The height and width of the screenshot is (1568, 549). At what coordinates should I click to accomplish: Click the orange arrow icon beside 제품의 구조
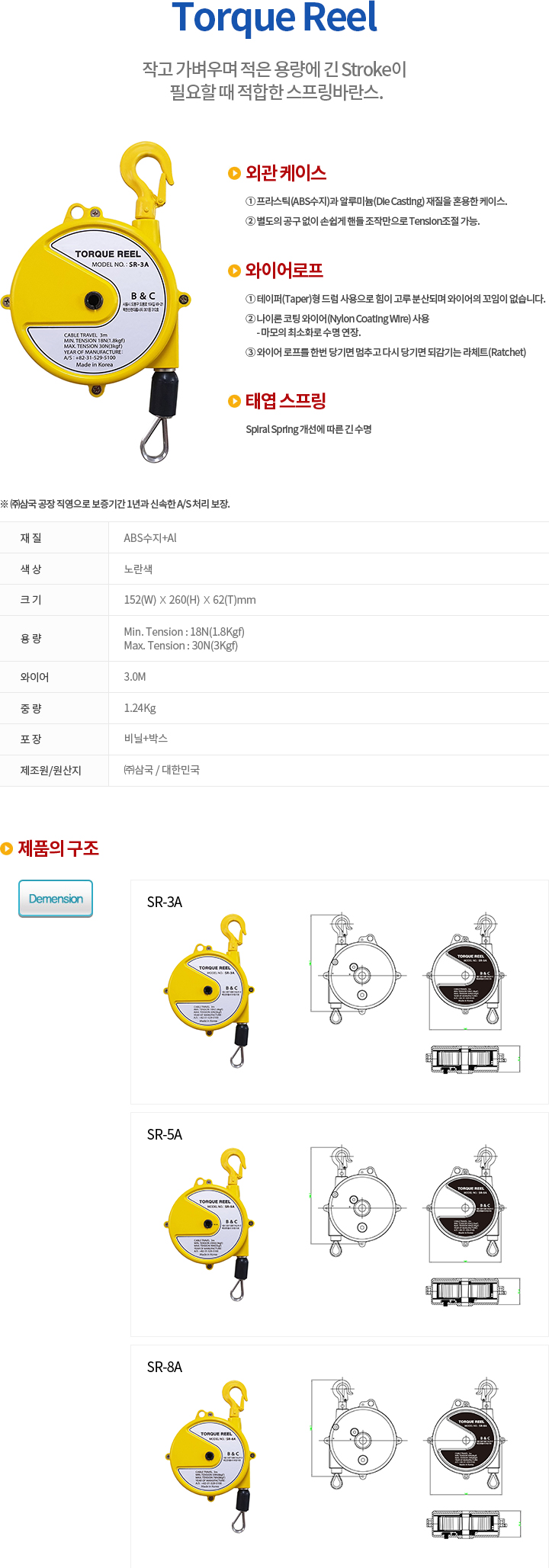pos(7,848)
